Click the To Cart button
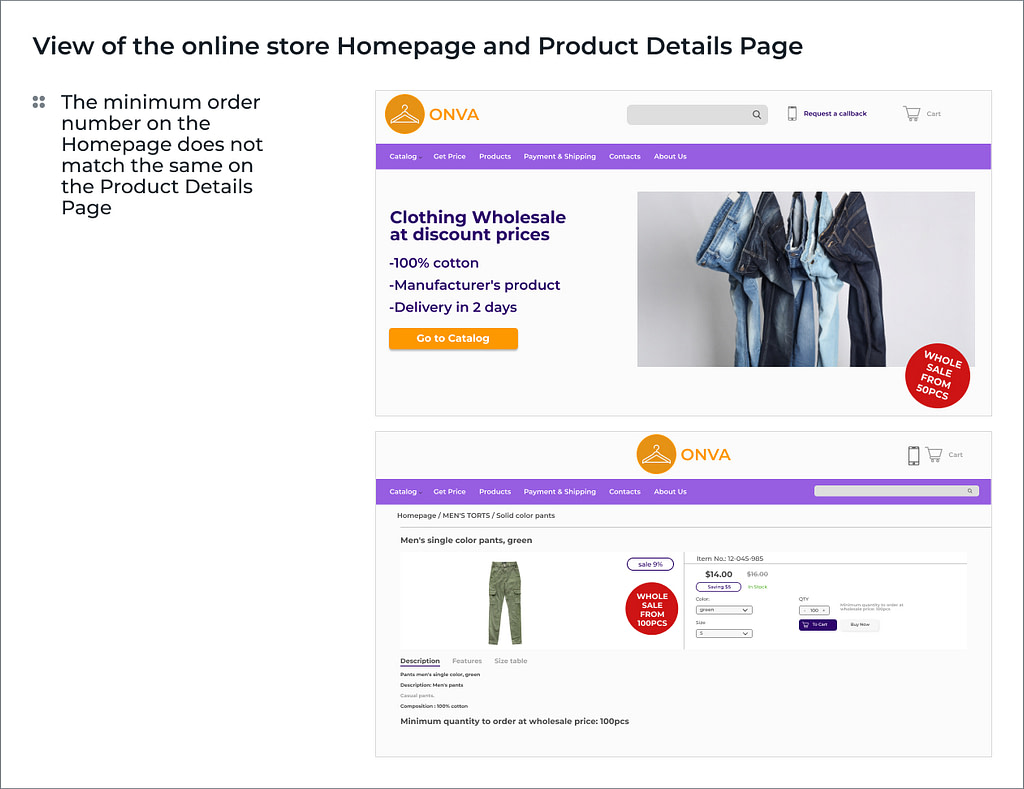Image resolution: width=1024 pixels, height=789 pixels. click(818, 624)
